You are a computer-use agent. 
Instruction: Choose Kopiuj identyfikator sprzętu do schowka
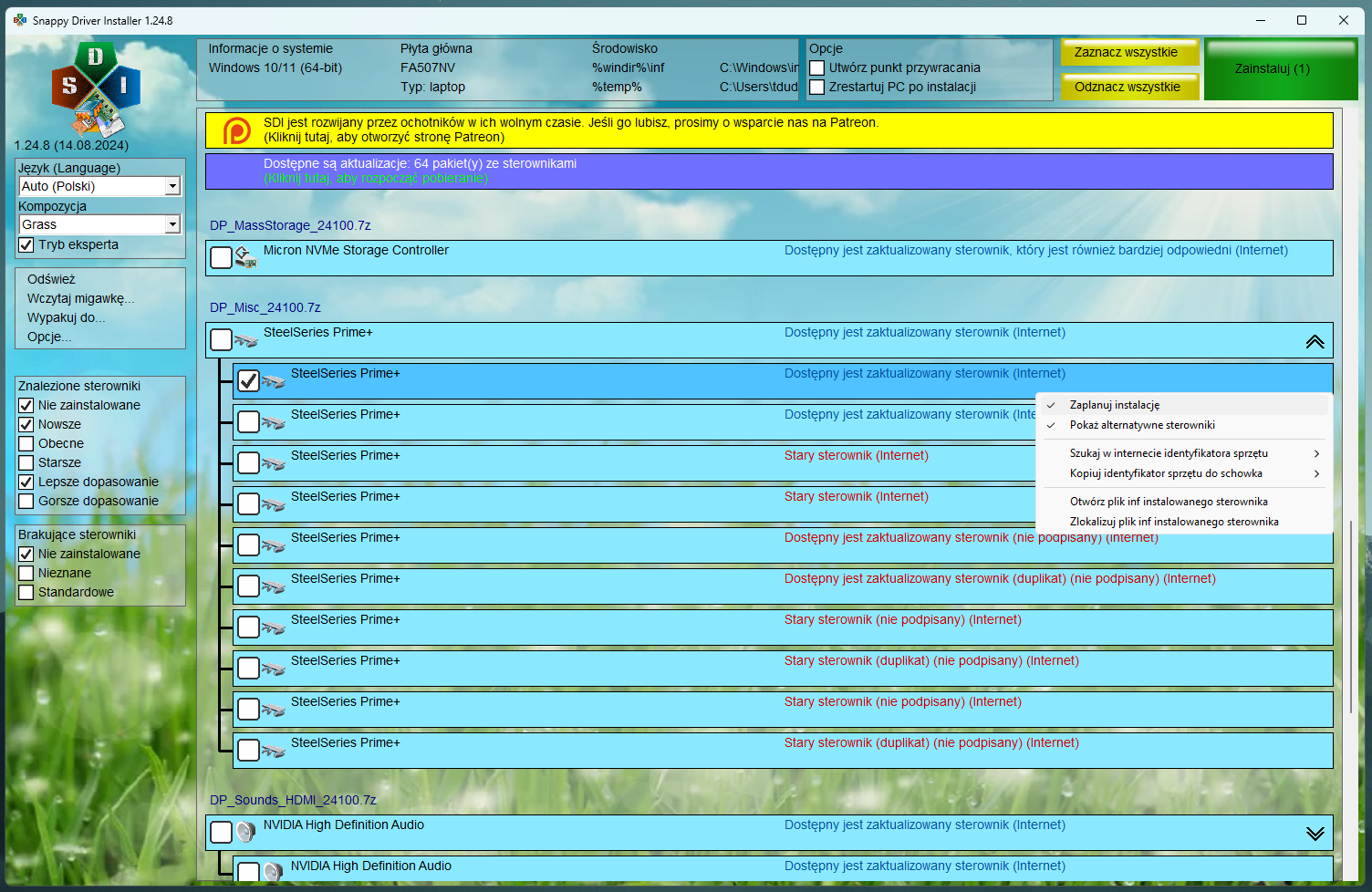point(1166,473)
